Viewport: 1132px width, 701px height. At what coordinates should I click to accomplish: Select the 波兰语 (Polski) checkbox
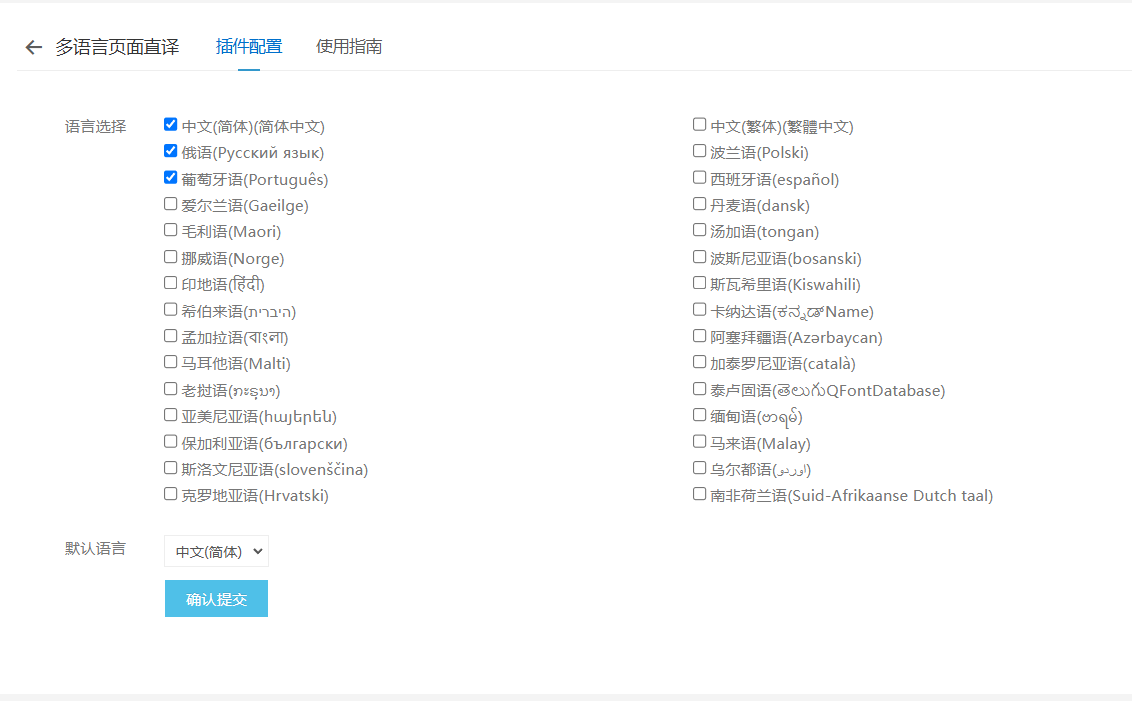coord(700,151)
